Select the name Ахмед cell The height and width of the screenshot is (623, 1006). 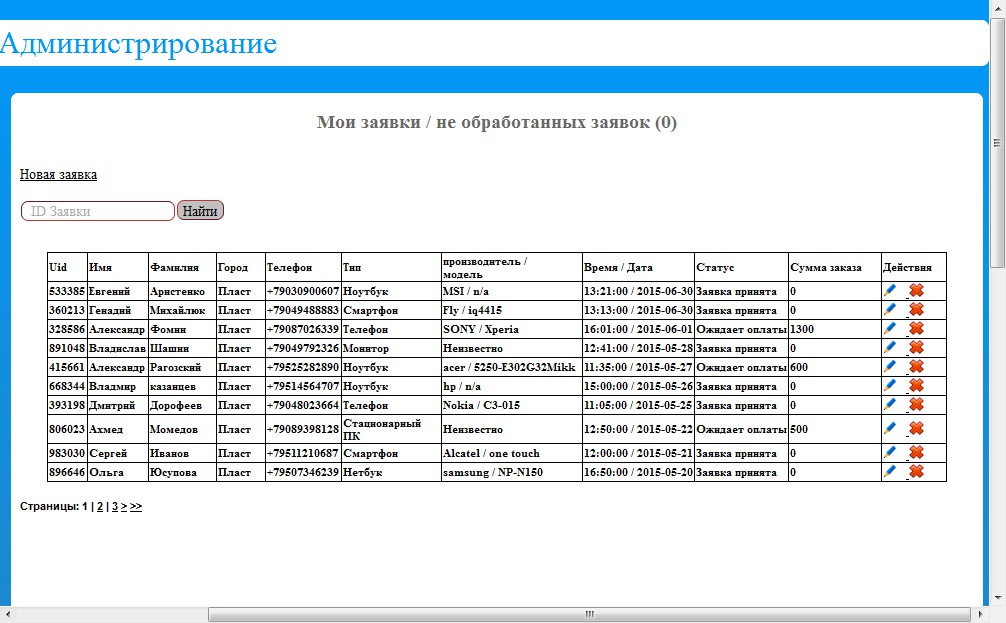click(x=117, y=429)
